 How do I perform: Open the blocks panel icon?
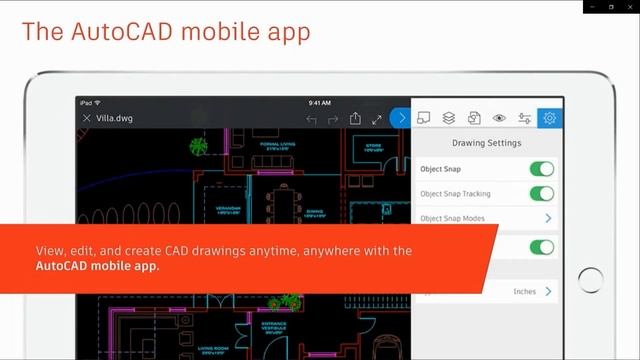(x=474, y=118)
